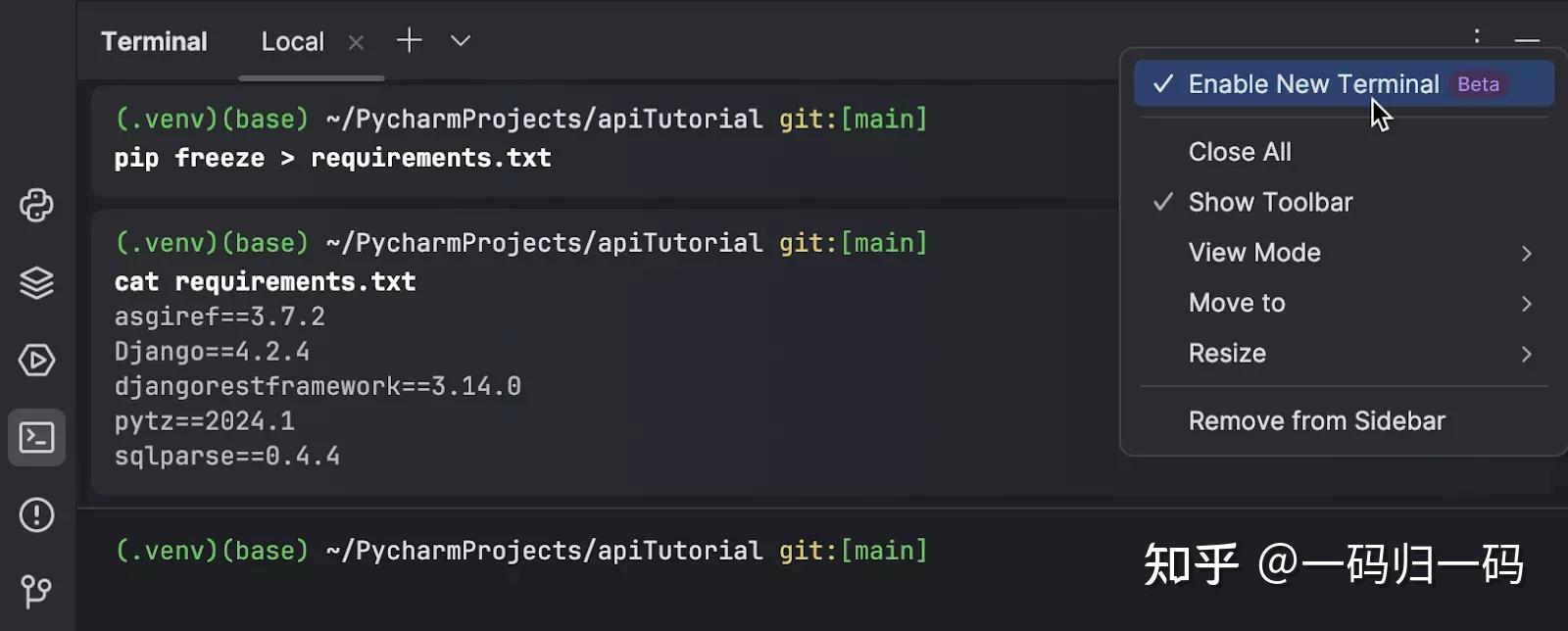This screenshot has height=631, width=1568.
Task: Open the new terminal dropdown chevron
Action: pyautogui.click(x=461, y=41)
